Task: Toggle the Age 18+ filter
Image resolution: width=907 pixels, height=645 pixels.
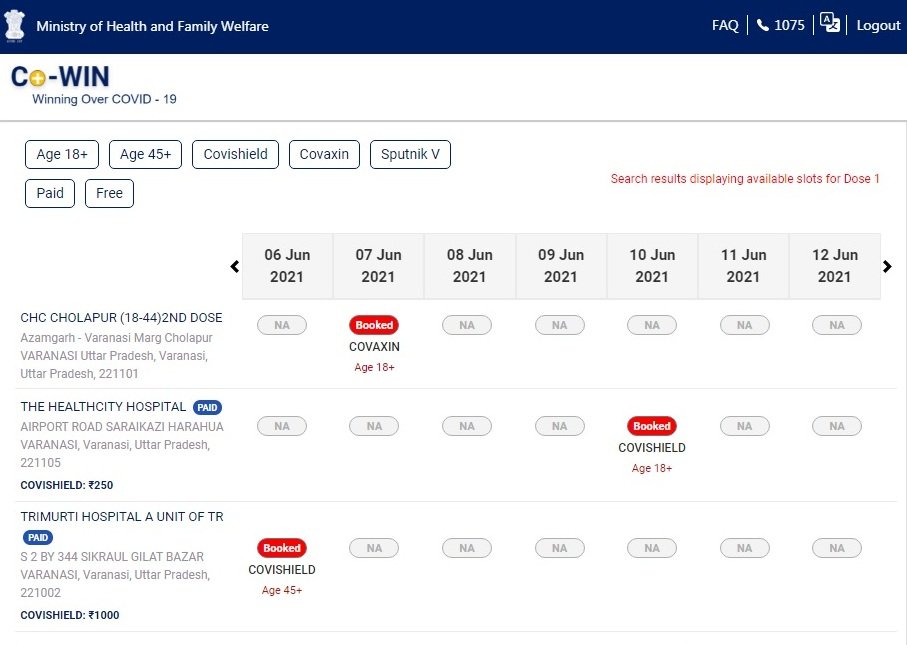Action: click(62, 154)
